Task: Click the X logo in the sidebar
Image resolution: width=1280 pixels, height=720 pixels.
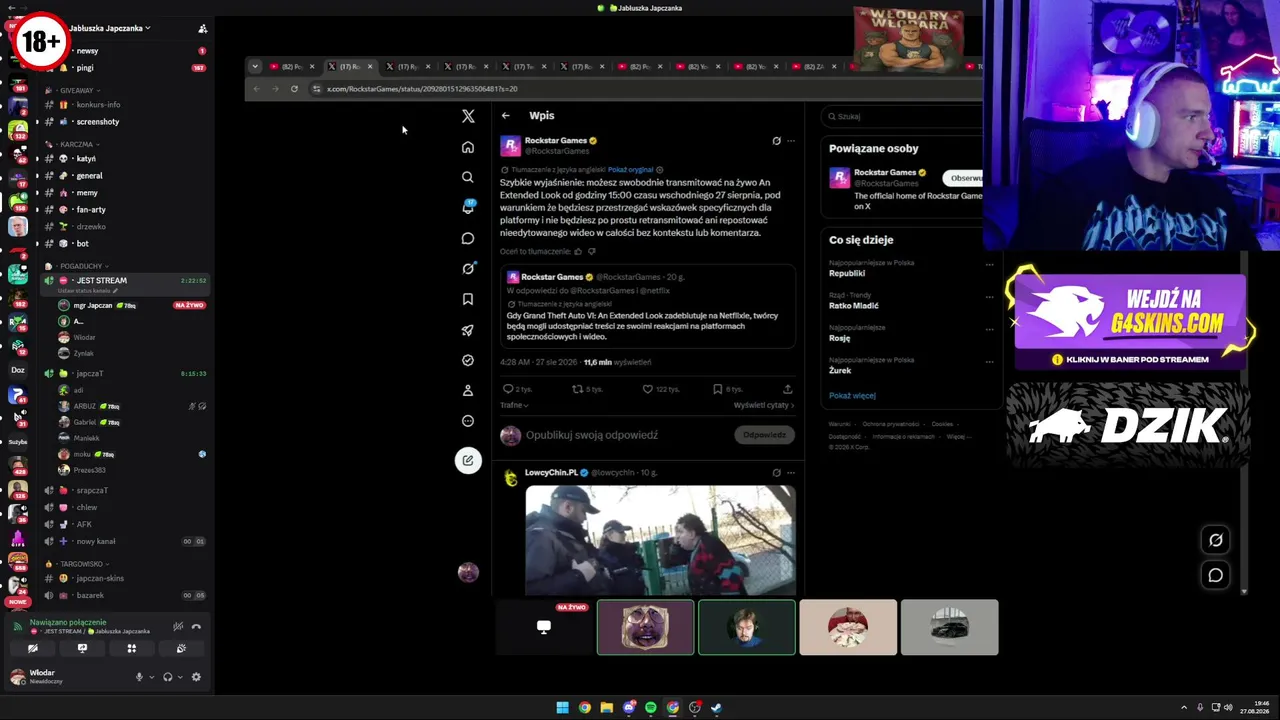Action: pyautogui.click(x=468, y=116)
